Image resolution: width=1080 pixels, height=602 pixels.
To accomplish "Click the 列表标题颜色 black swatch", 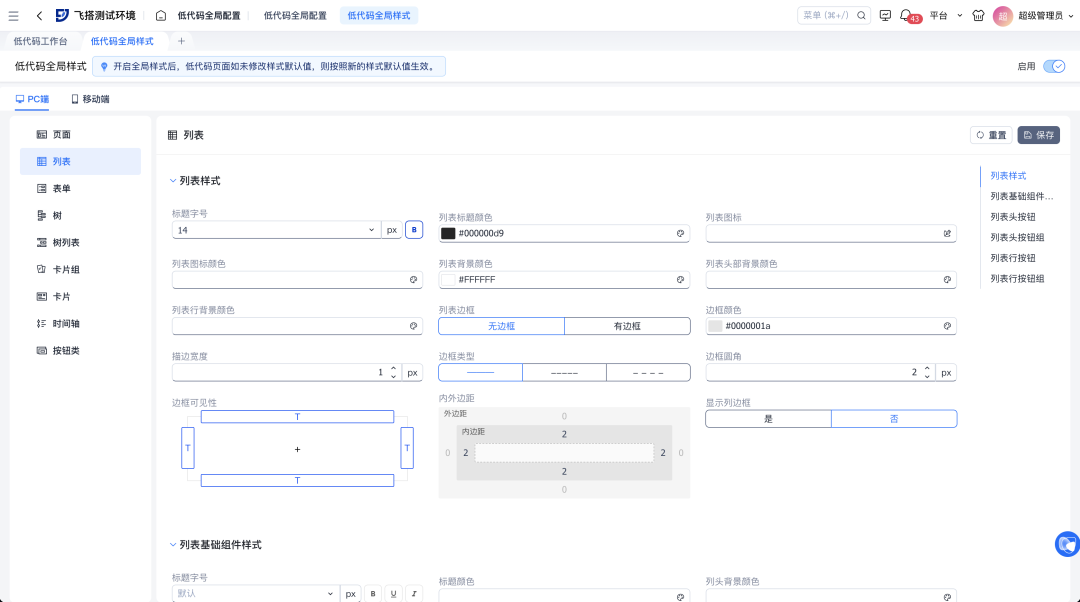I will coord(448,233).
